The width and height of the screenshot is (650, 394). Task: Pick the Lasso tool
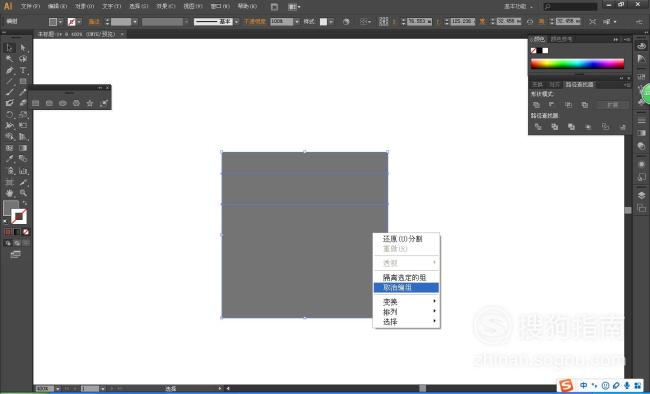[x=23, y=59]
